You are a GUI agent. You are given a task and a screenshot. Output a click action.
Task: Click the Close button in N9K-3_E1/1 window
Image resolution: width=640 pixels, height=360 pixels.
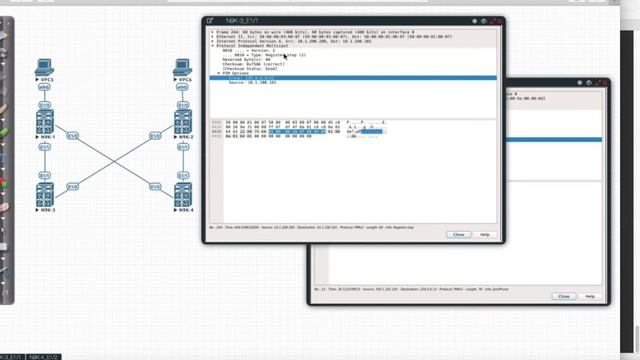point(459,235)
